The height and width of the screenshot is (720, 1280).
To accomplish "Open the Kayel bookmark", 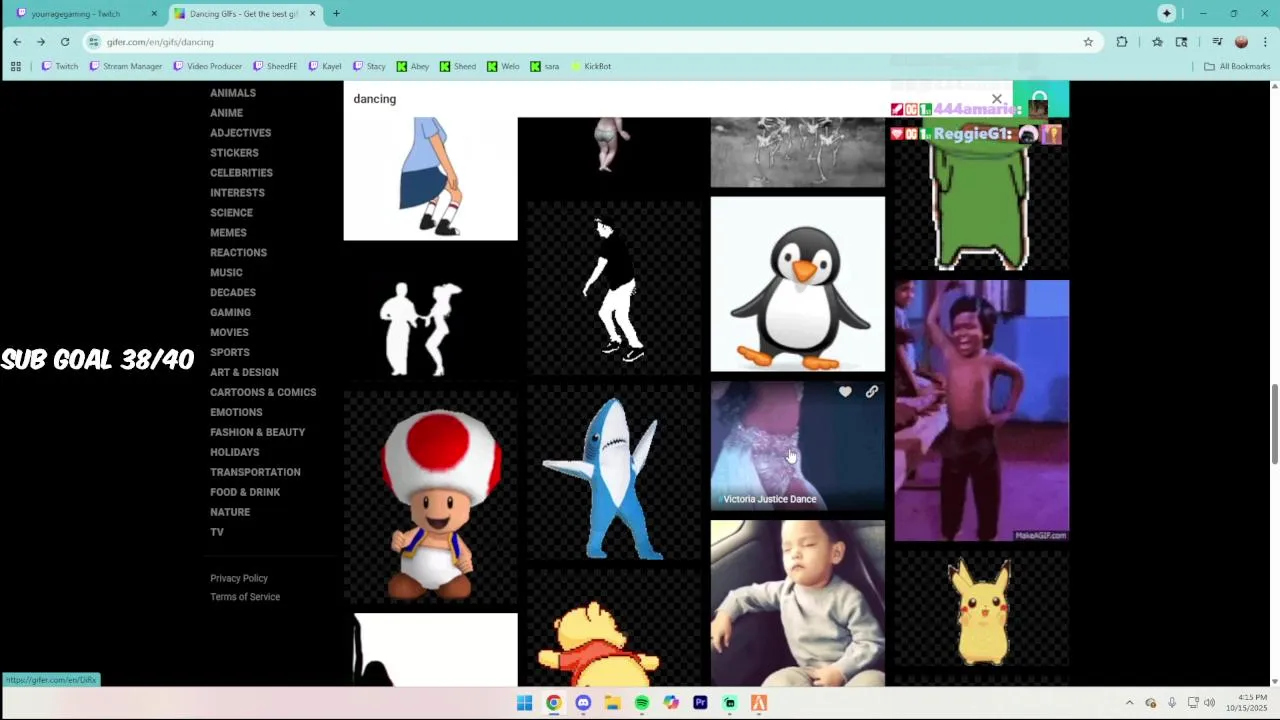I will [x=325, y=66].
